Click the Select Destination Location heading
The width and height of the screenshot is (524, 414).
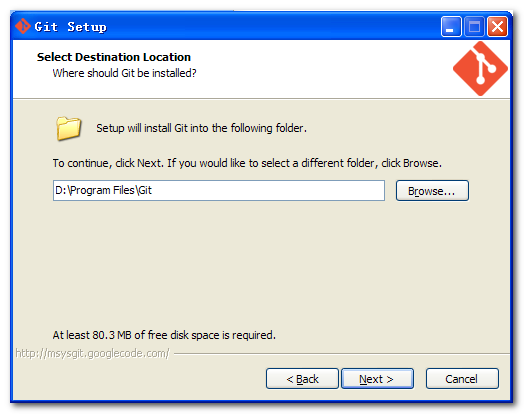pos(114,57)
